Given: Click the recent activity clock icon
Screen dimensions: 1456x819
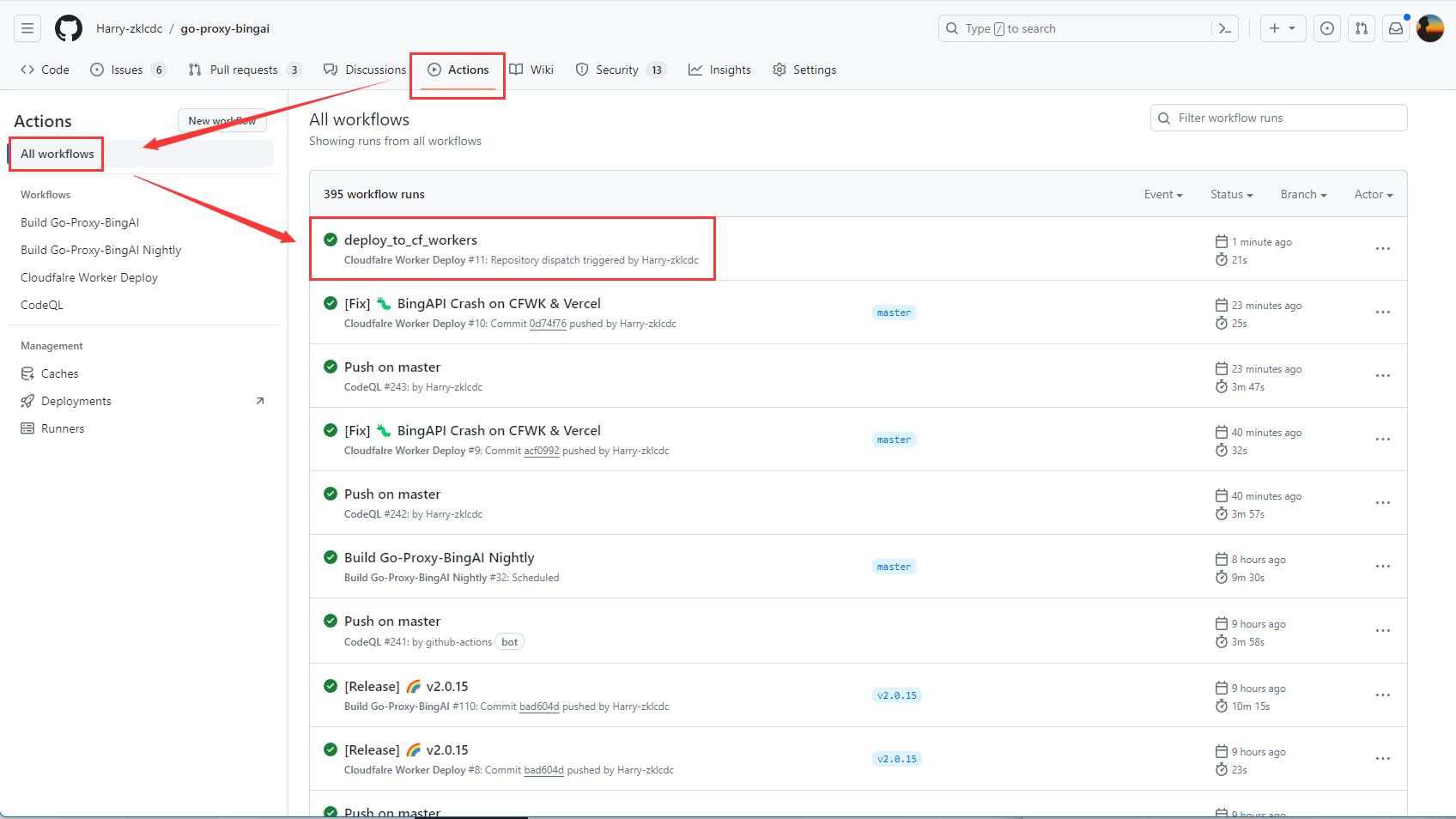Looking at the screenshot, I should click(1326, 27).
